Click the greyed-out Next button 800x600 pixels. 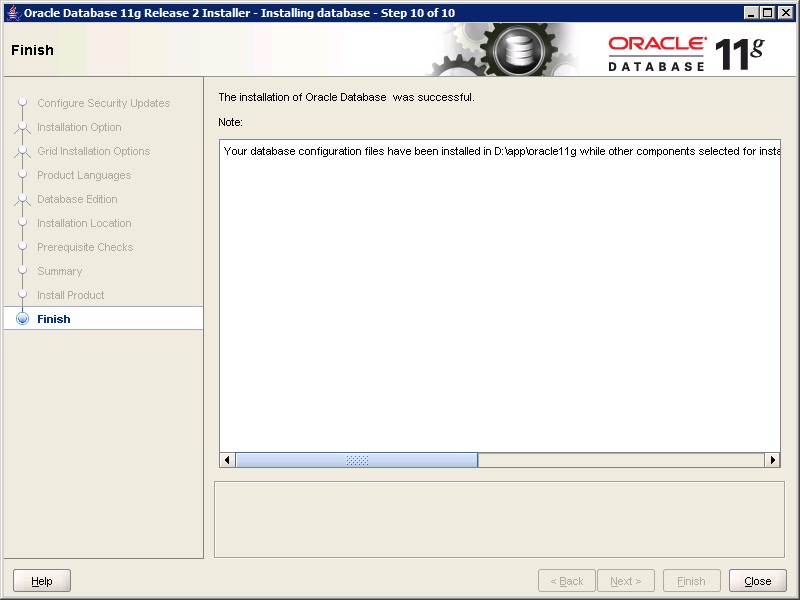point(626,581)
